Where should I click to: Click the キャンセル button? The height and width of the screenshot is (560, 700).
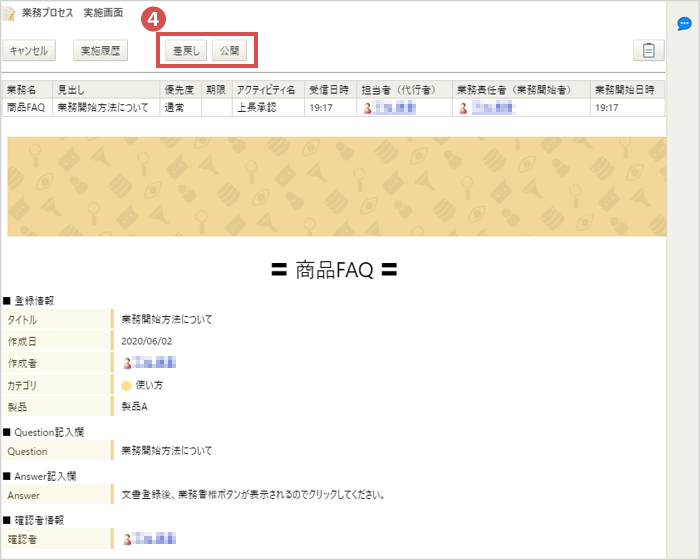click(x=29, y=50)
